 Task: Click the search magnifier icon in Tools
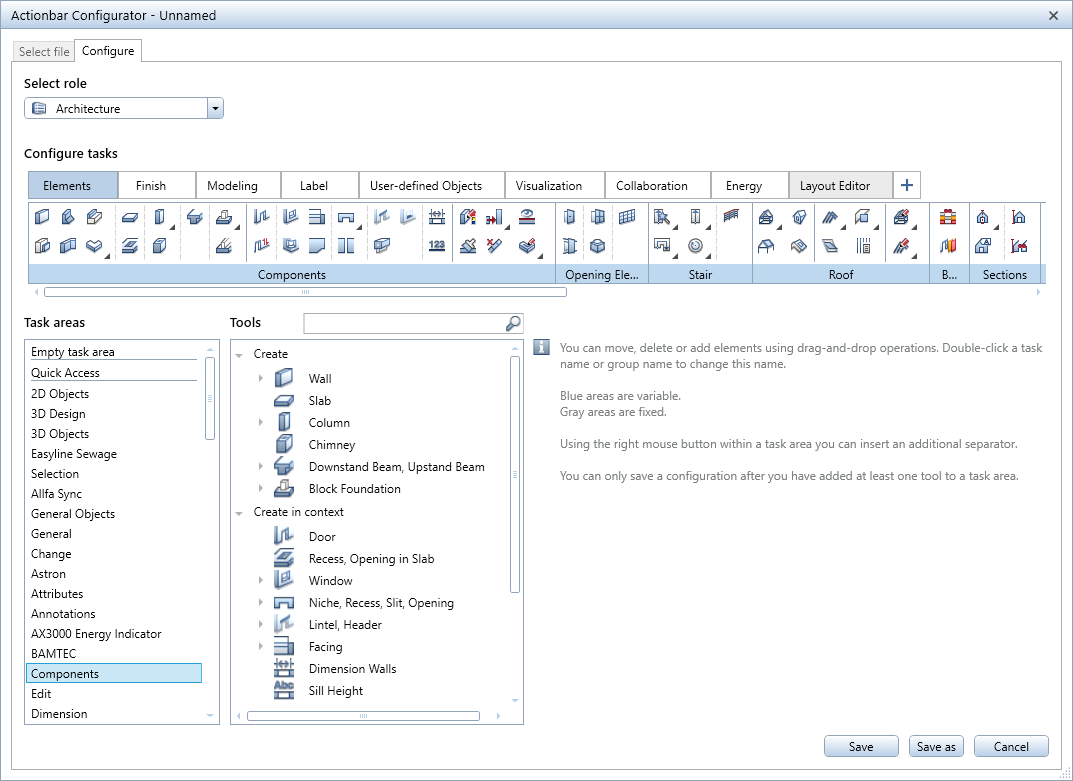point(512,323)
